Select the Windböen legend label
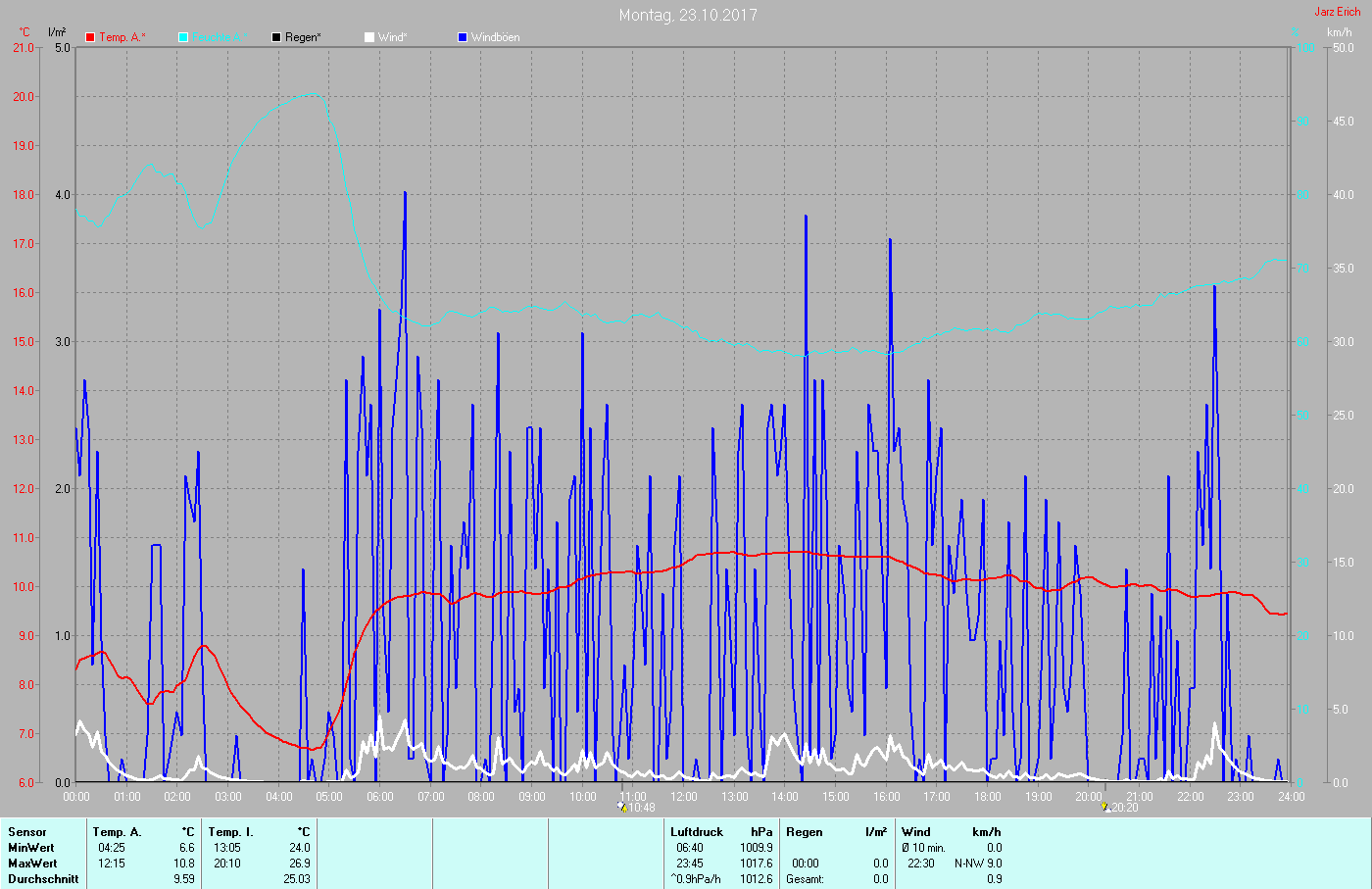Screen dimensions: 1372x889 [495, 37]
